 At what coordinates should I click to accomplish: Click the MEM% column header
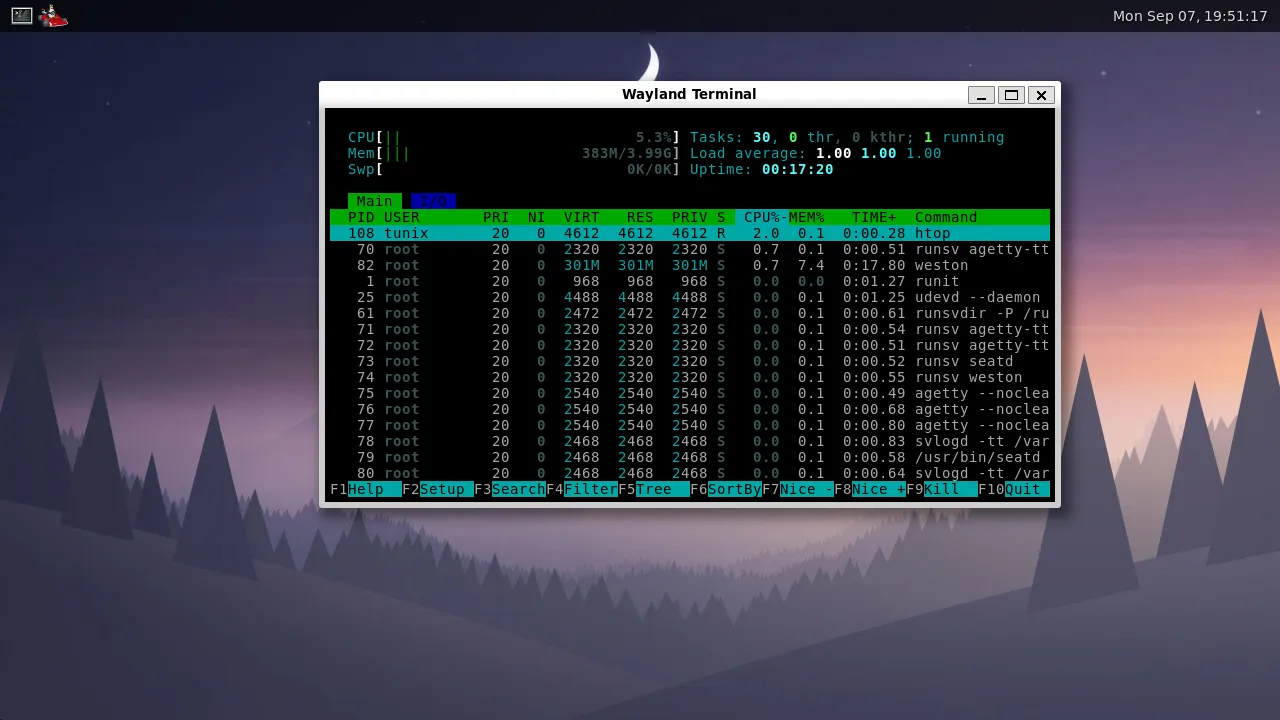click(x=807, y=217)
